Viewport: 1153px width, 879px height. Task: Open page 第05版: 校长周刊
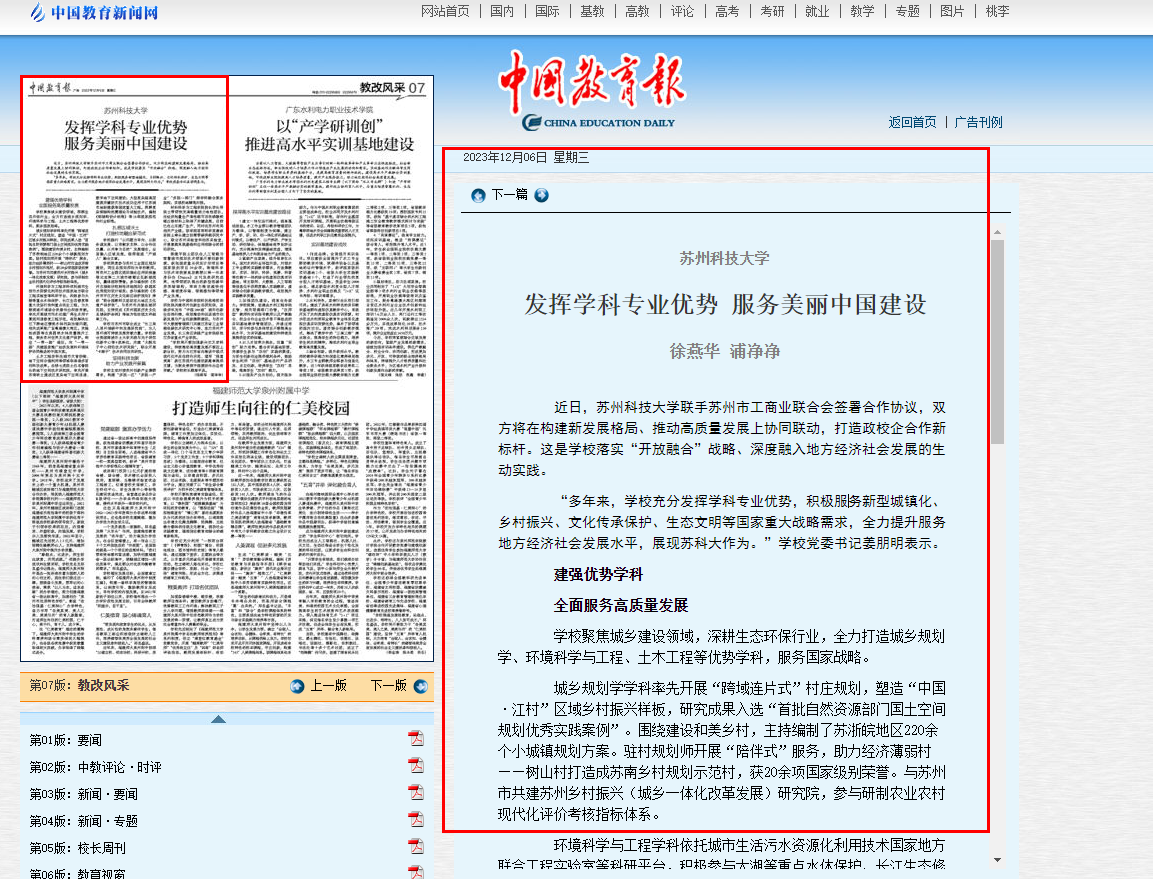coord(77,848)
